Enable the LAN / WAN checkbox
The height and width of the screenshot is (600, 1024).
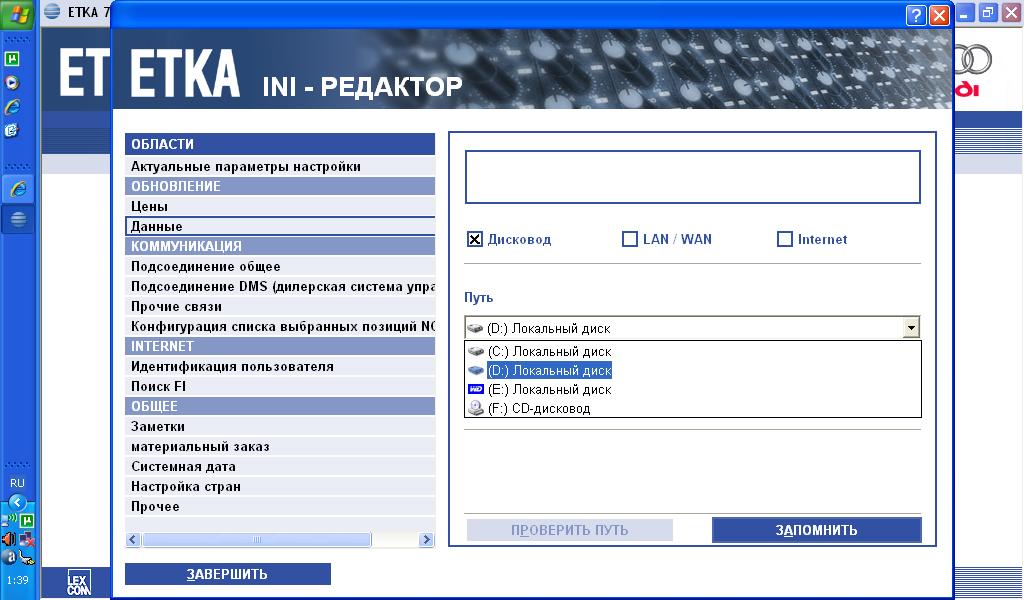[629, 239]
